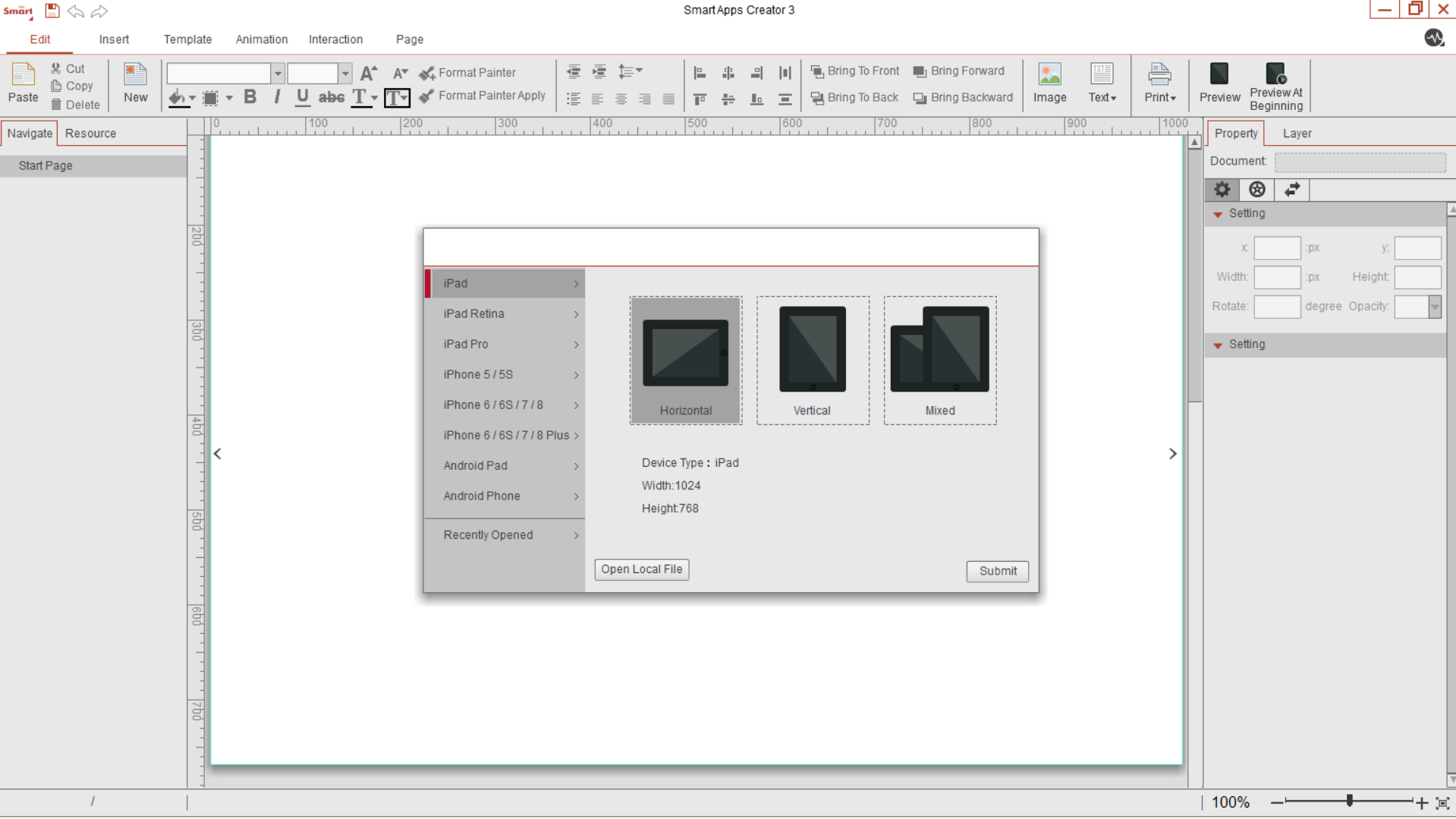This screenshot has height=819, width=1456.
Task: Click Format Painter Apply
Action: coord(483,96)
